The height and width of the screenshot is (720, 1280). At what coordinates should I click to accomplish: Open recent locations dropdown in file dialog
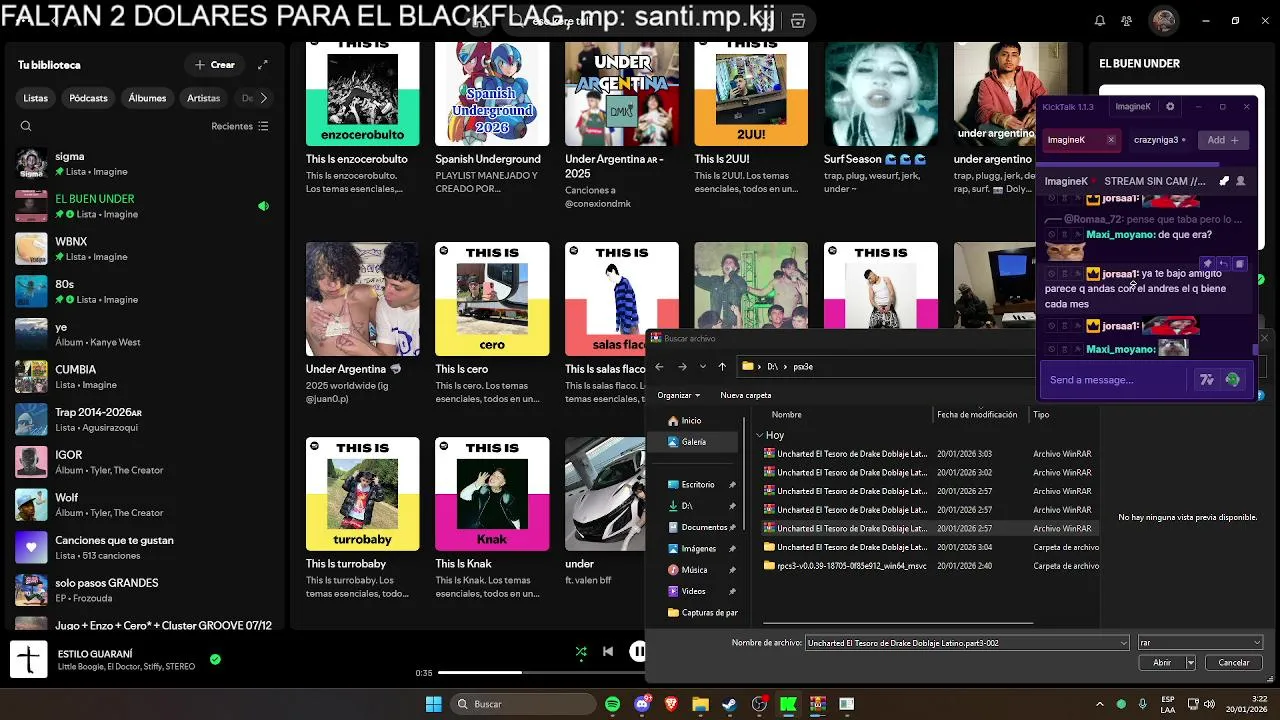703,367
